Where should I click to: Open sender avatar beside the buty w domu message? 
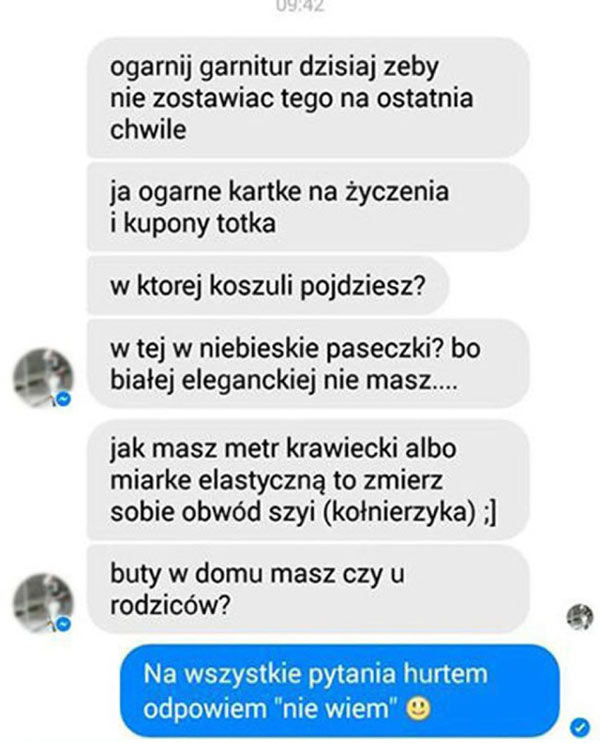point(43,603)
